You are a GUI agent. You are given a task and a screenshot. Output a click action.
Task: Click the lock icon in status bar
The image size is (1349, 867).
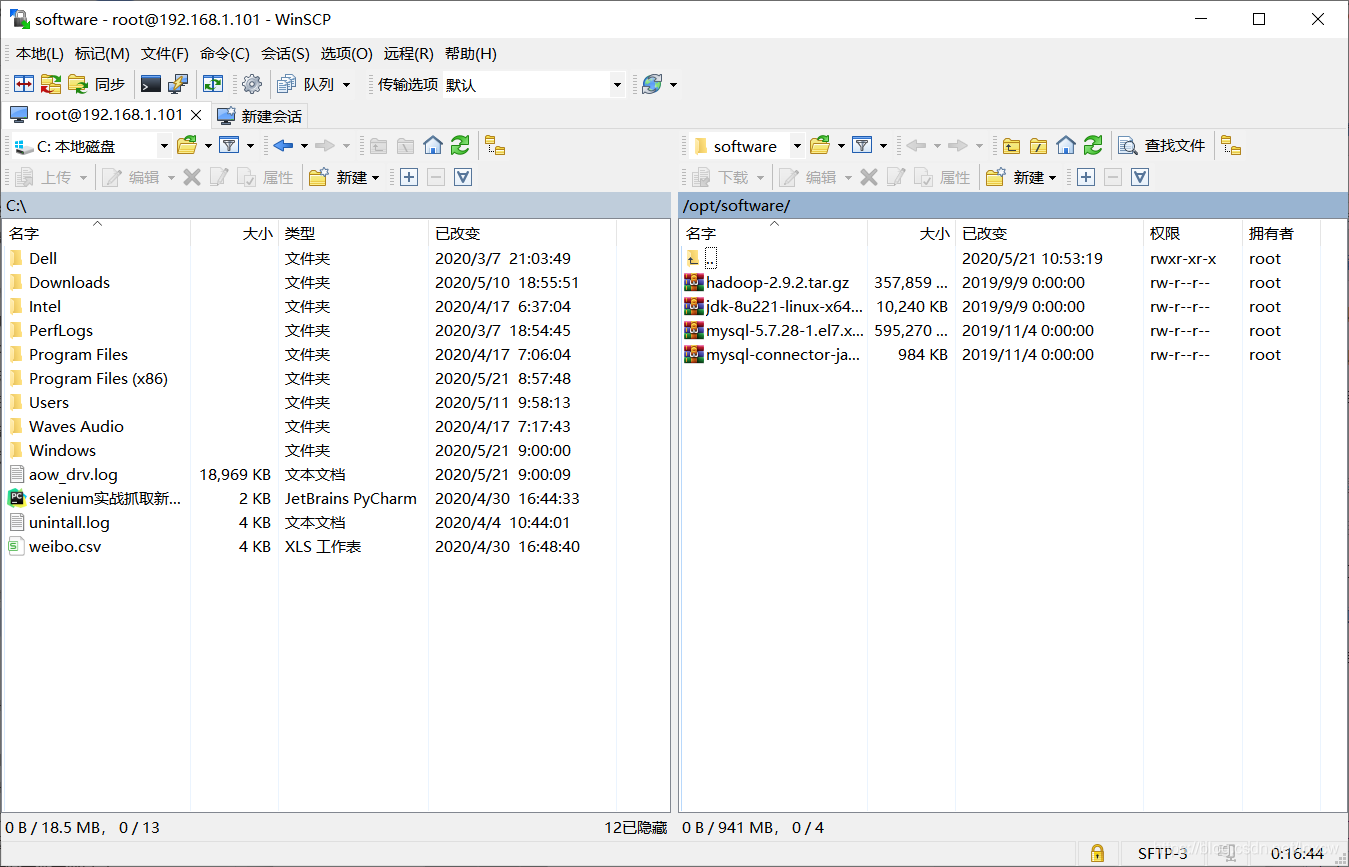[1097, 853]
